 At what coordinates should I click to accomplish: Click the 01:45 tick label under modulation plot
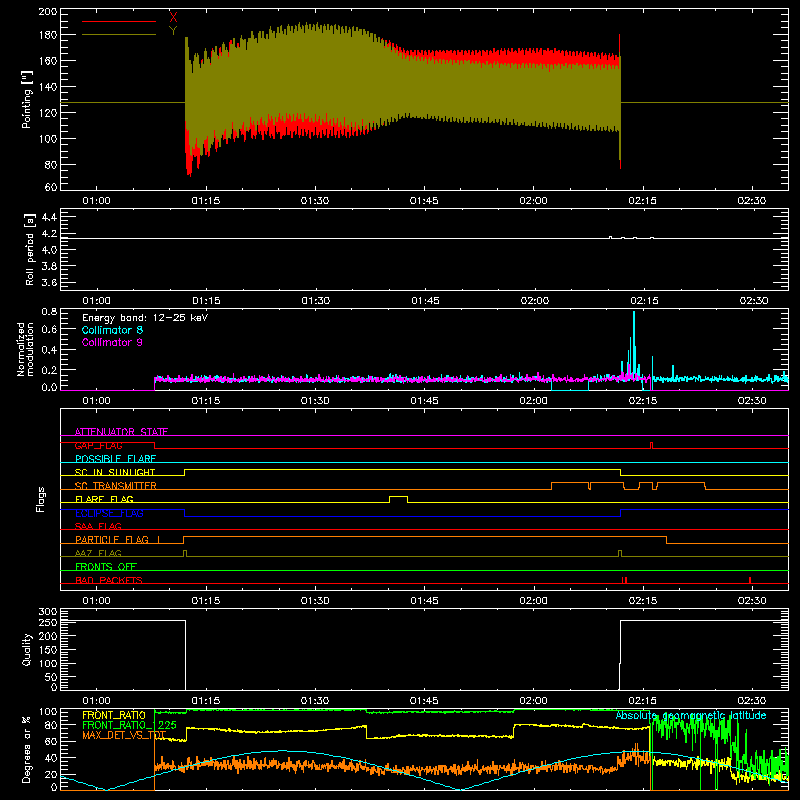click(x=424, y=401)
